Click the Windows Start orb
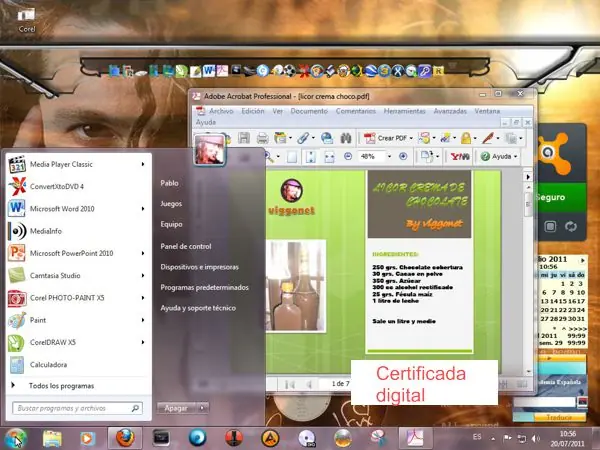Viewport: 600px width, 450px height. click(15, 437)
